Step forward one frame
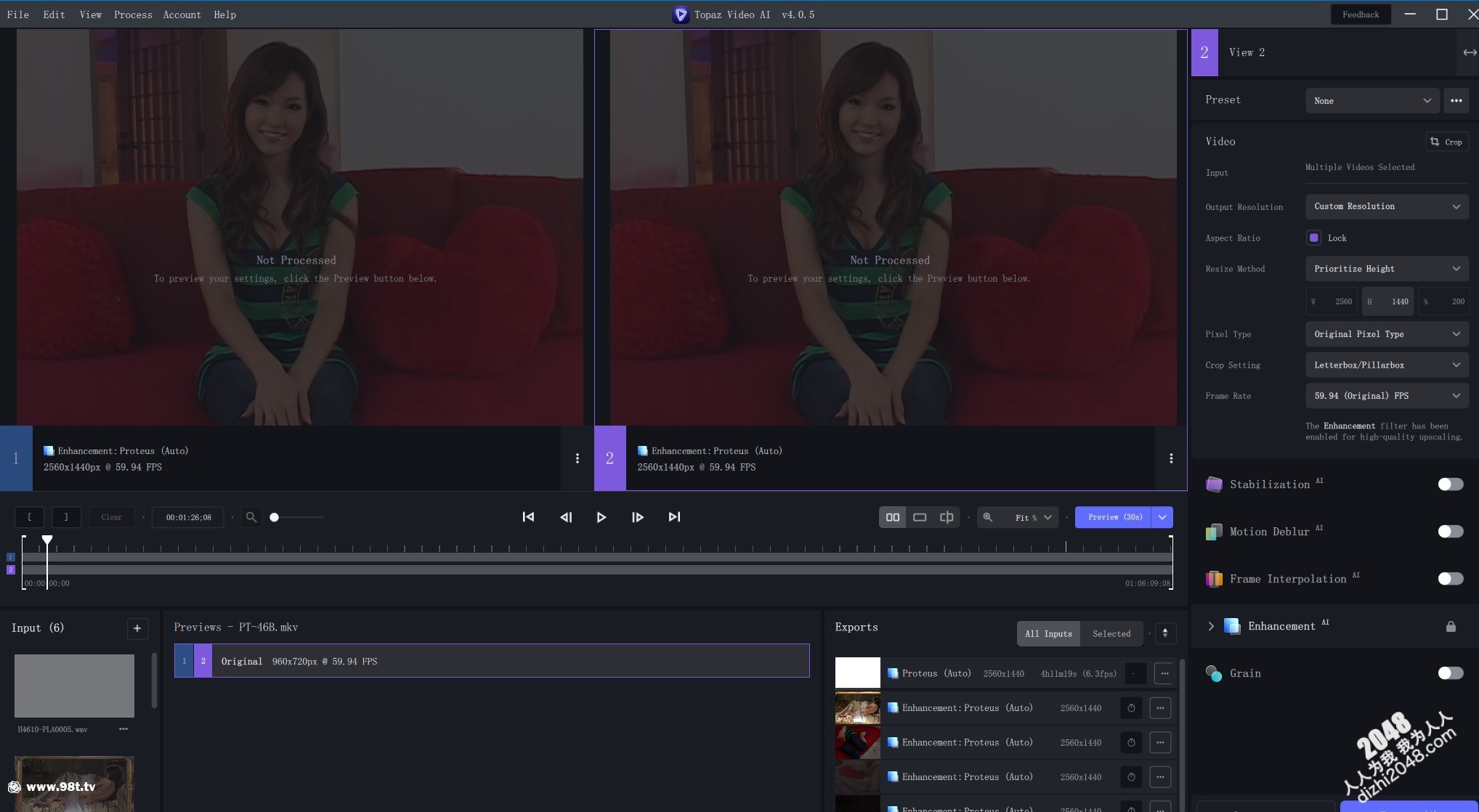The width and height of the screenshot is (1479, 812). pos(638,517)
